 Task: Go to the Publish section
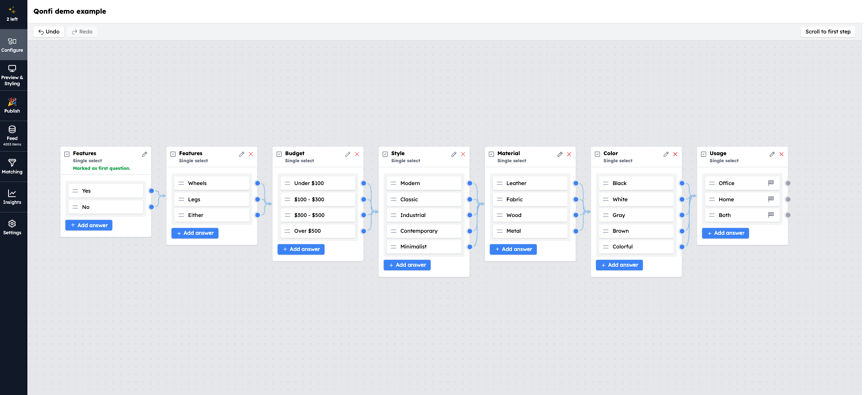(x=12, y=105)
